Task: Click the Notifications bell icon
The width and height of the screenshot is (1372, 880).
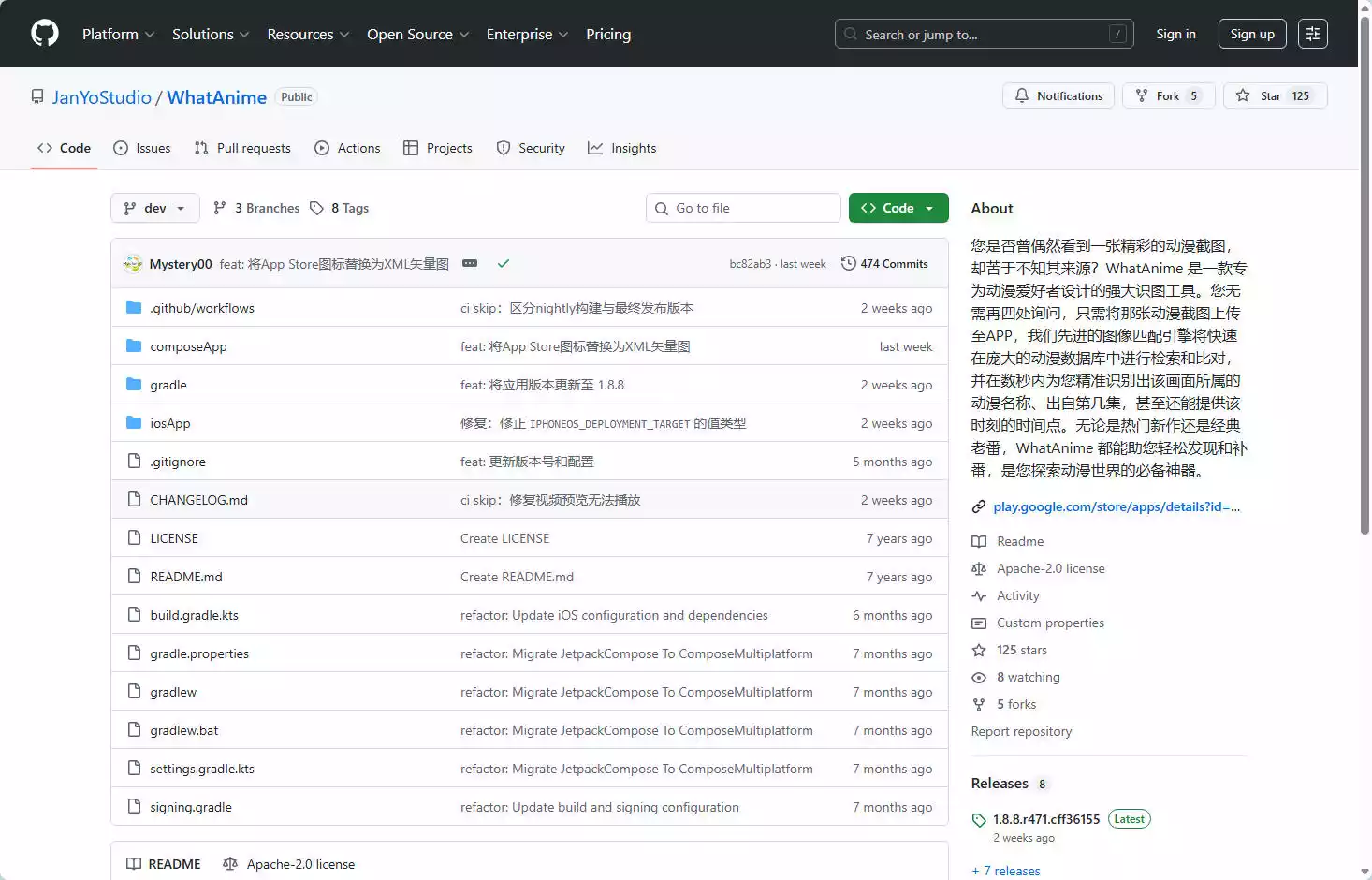Action: click(1022, 95)
